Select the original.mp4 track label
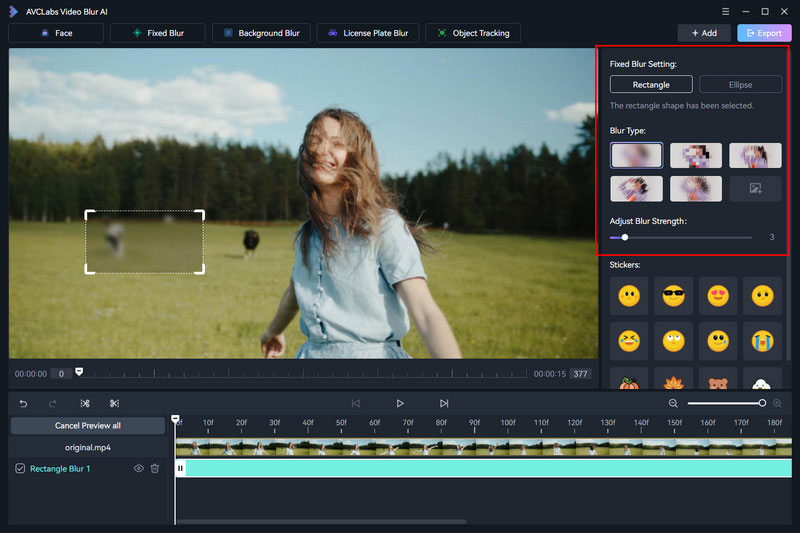 pyautogui.click(x=88, y=447)
